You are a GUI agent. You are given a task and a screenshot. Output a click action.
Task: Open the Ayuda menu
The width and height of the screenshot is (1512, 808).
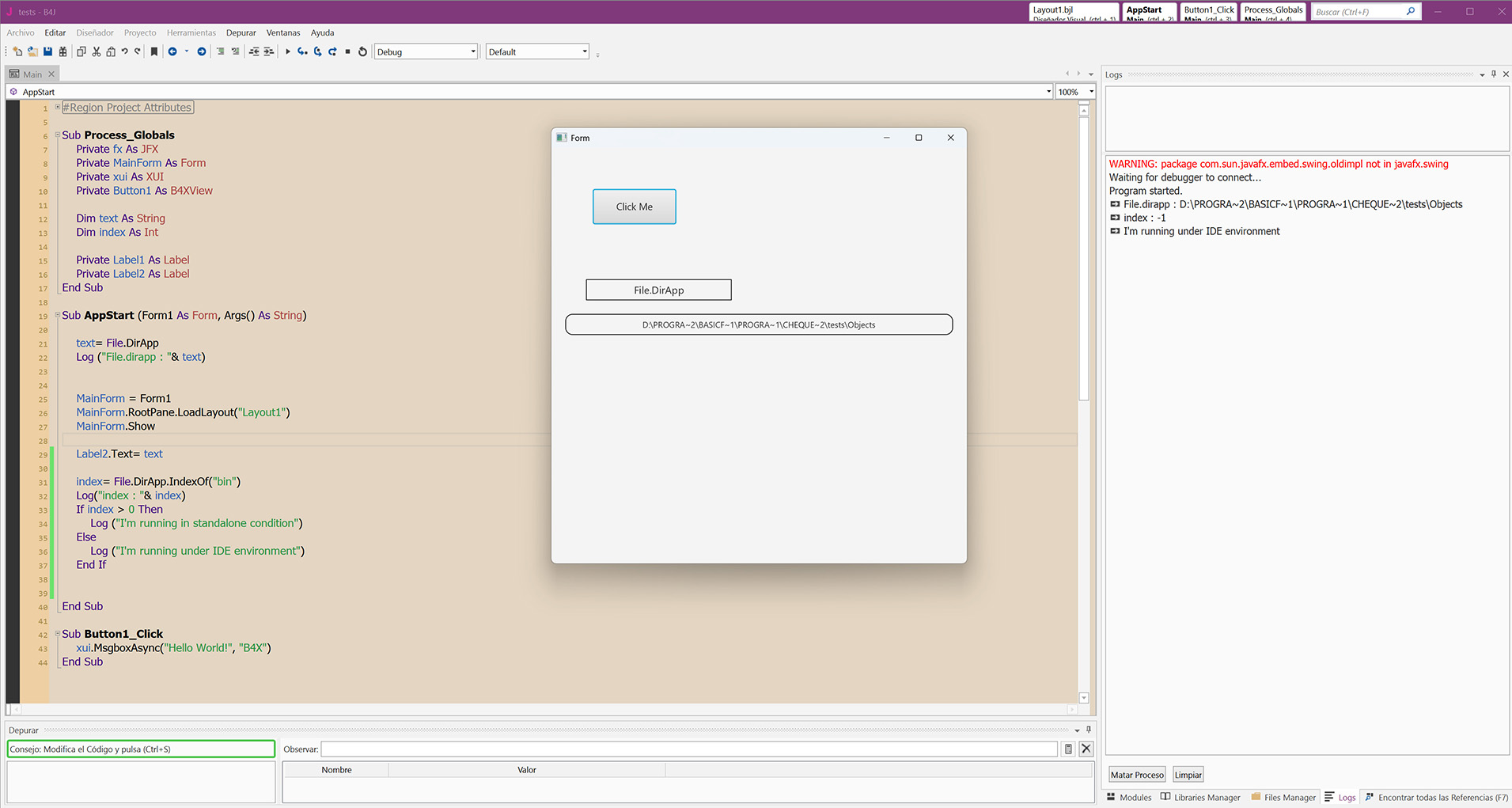tap(323, 32)
